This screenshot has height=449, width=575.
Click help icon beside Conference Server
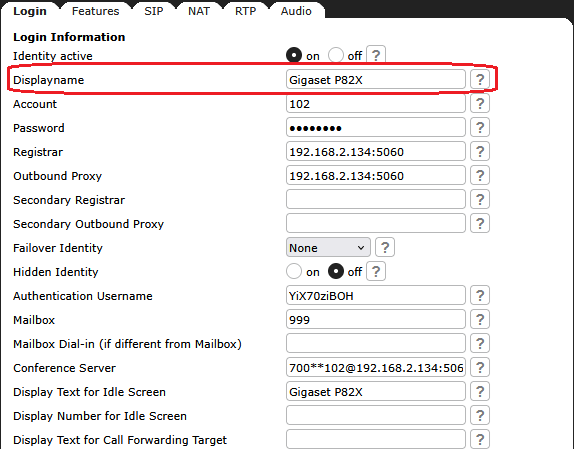(x=480, y=368)
